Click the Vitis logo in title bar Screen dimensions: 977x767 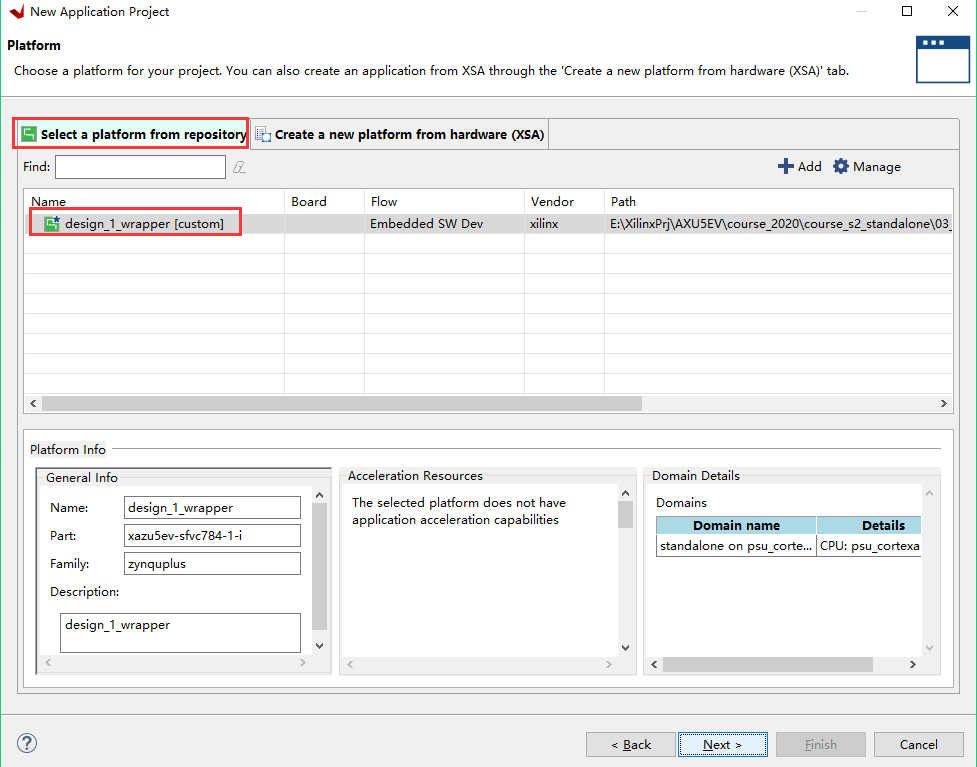click(17, 11)
